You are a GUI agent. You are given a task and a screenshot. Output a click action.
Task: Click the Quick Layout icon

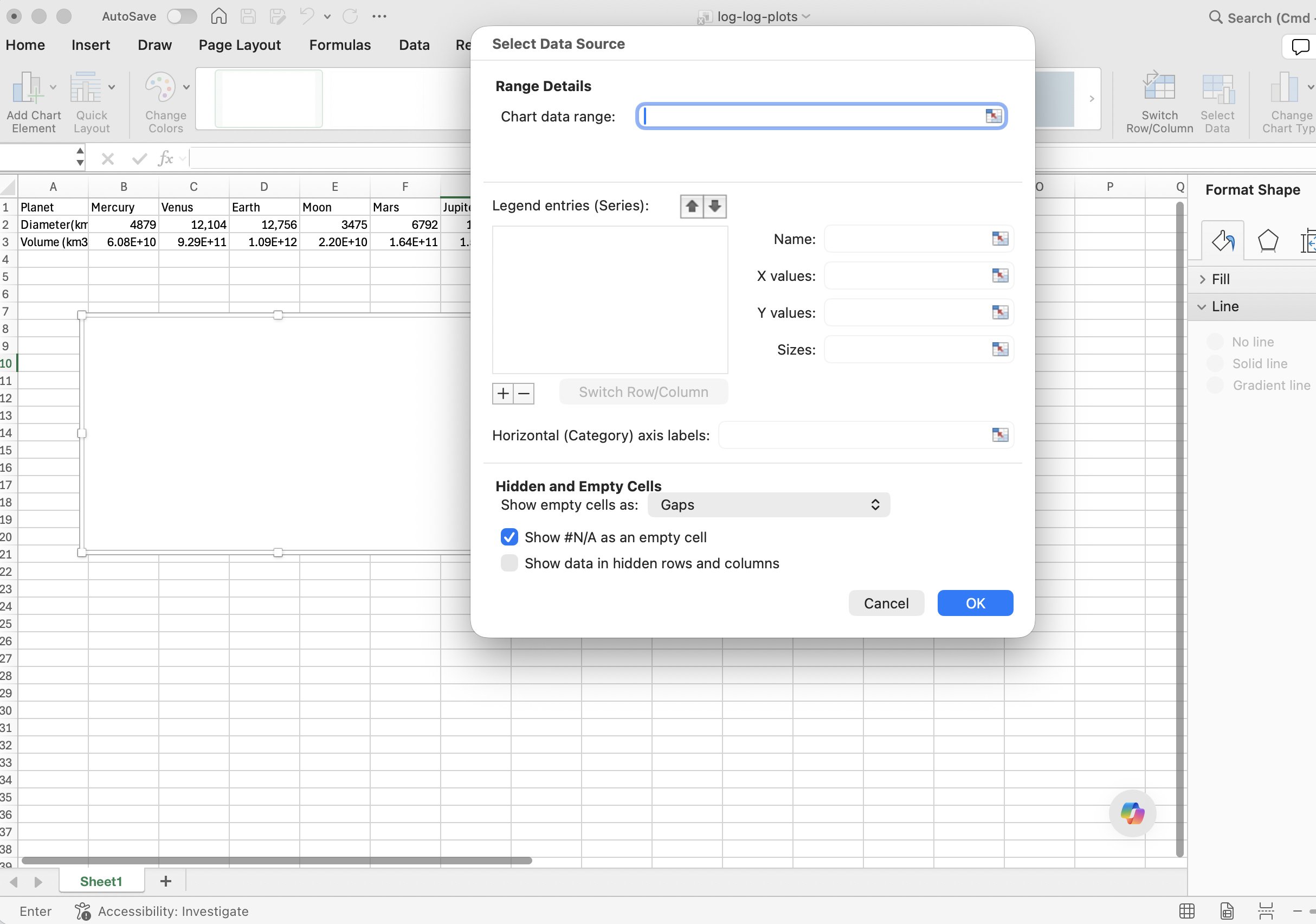click(x=86, y=87)
